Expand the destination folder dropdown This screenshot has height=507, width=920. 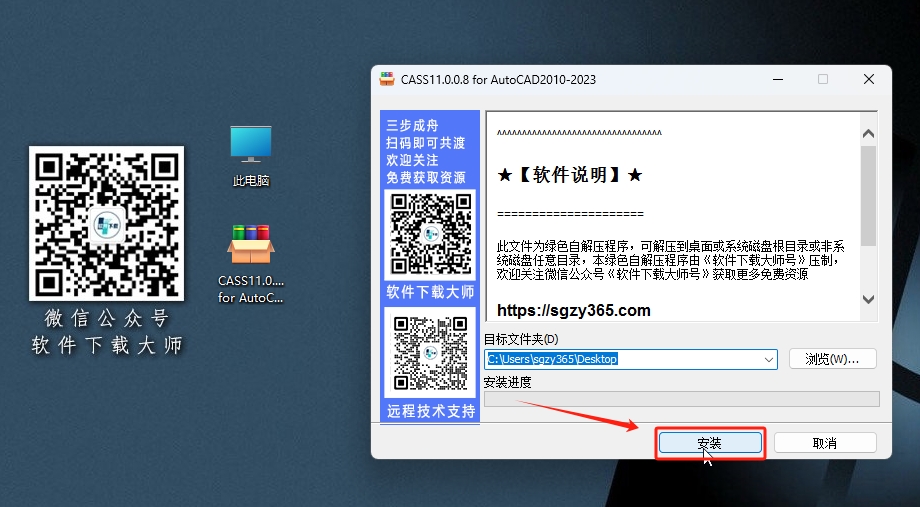pos(768,360)
